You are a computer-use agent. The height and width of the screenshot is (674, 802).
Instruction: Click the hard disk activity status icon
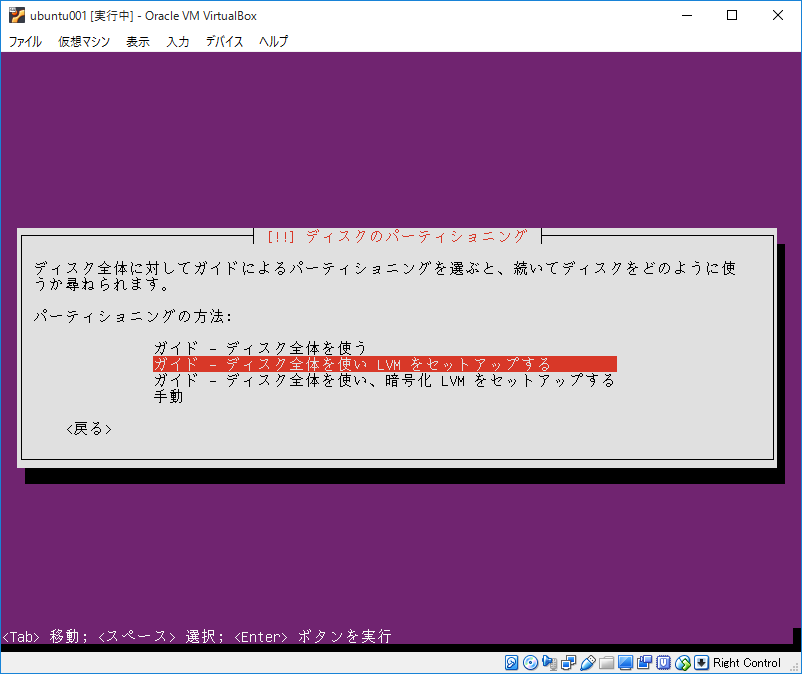[511, 662]
